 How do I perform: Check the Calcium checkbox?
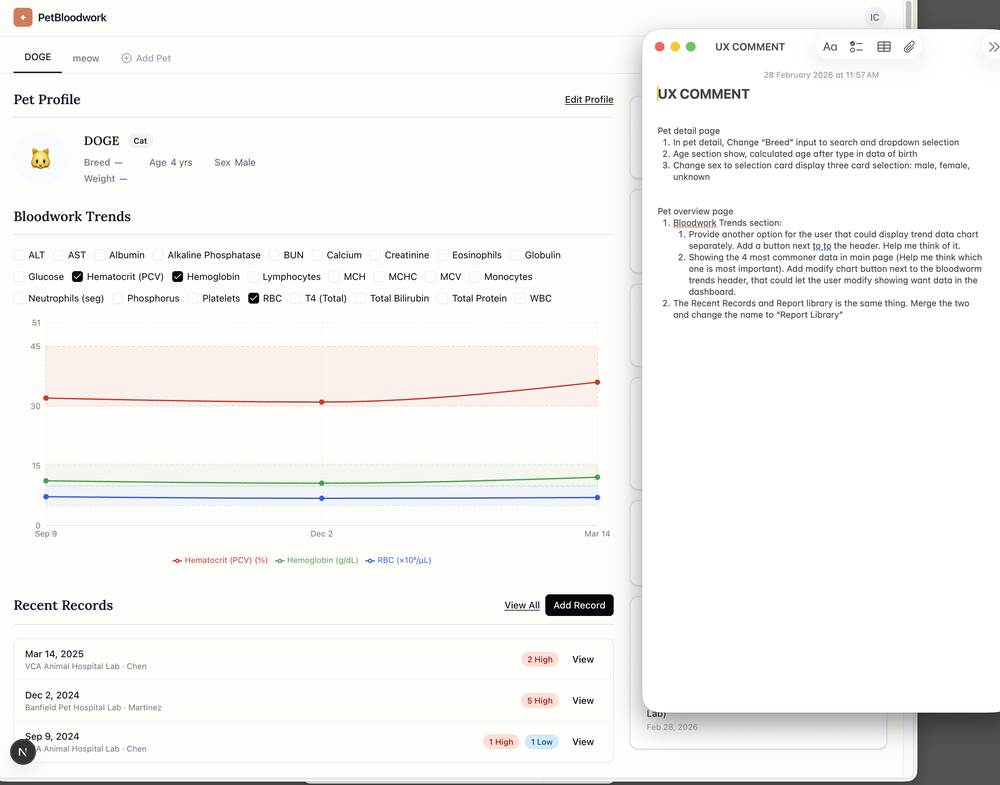click(x=317, y=255)
